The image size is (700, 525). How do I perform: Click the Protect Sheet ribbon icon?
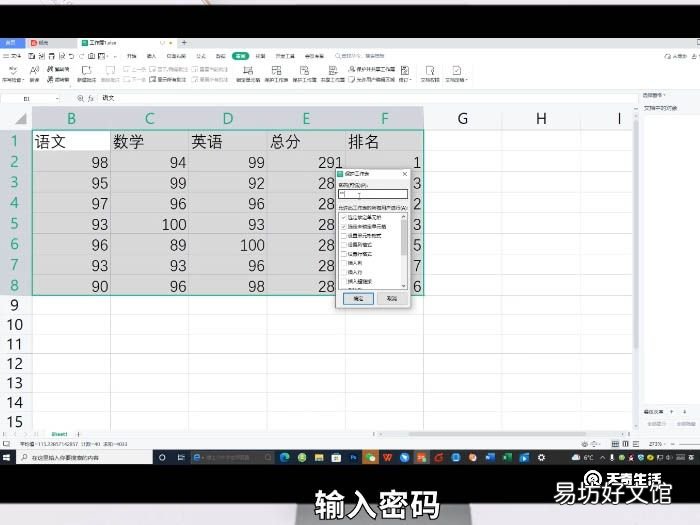[x=276, y=71]
